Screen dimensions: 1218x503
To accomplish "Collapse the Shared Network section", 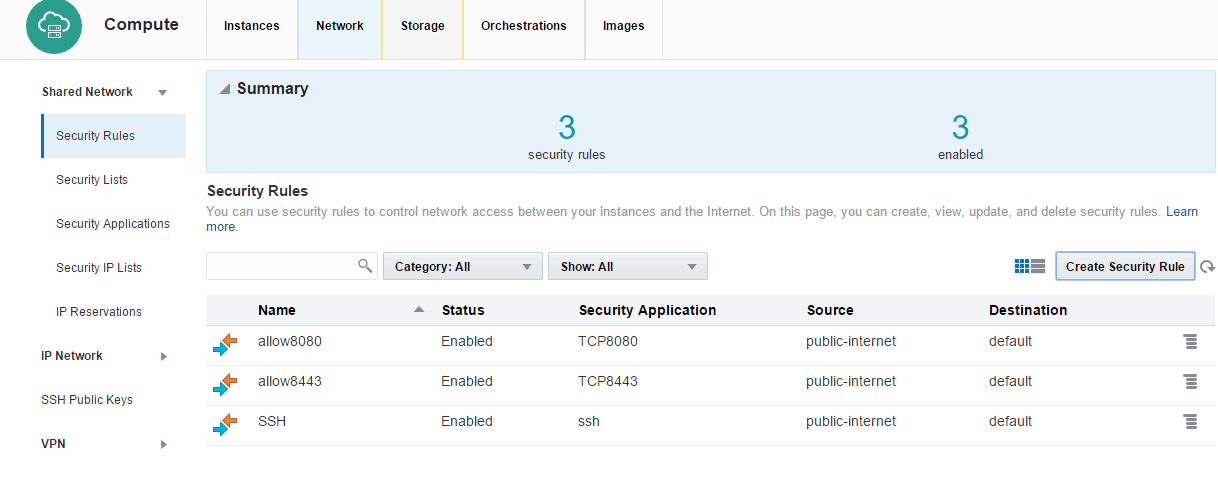I will coord(163,93).
